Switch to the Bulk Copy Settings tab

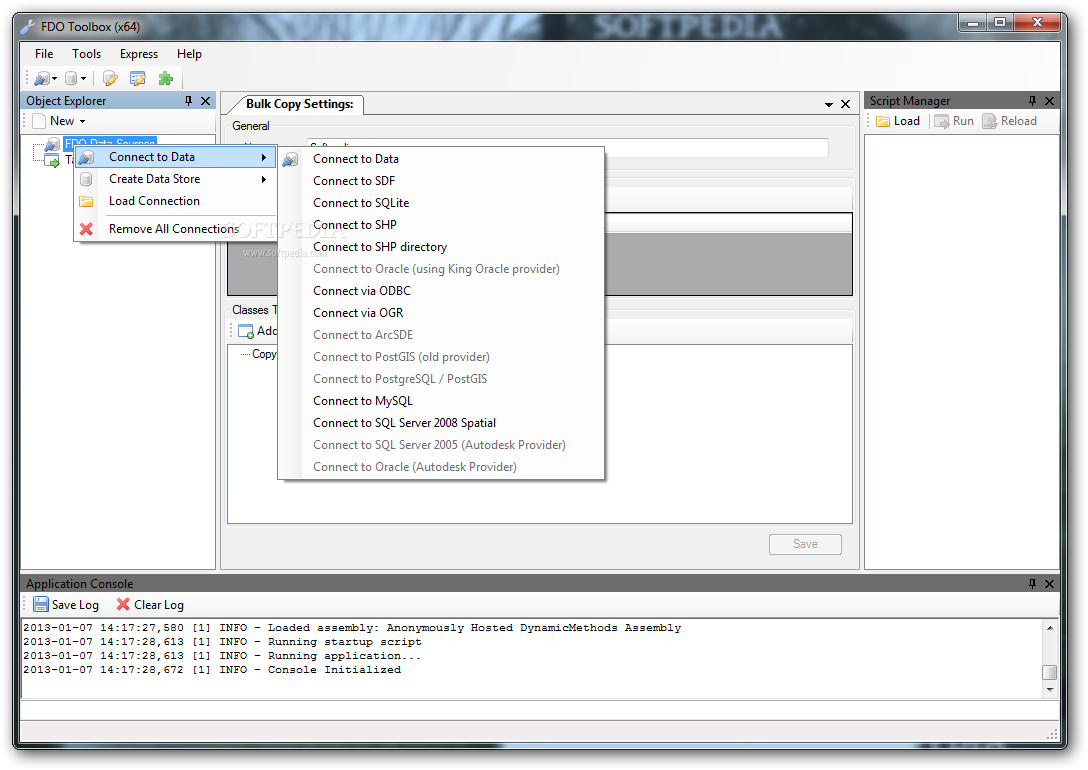299,104
